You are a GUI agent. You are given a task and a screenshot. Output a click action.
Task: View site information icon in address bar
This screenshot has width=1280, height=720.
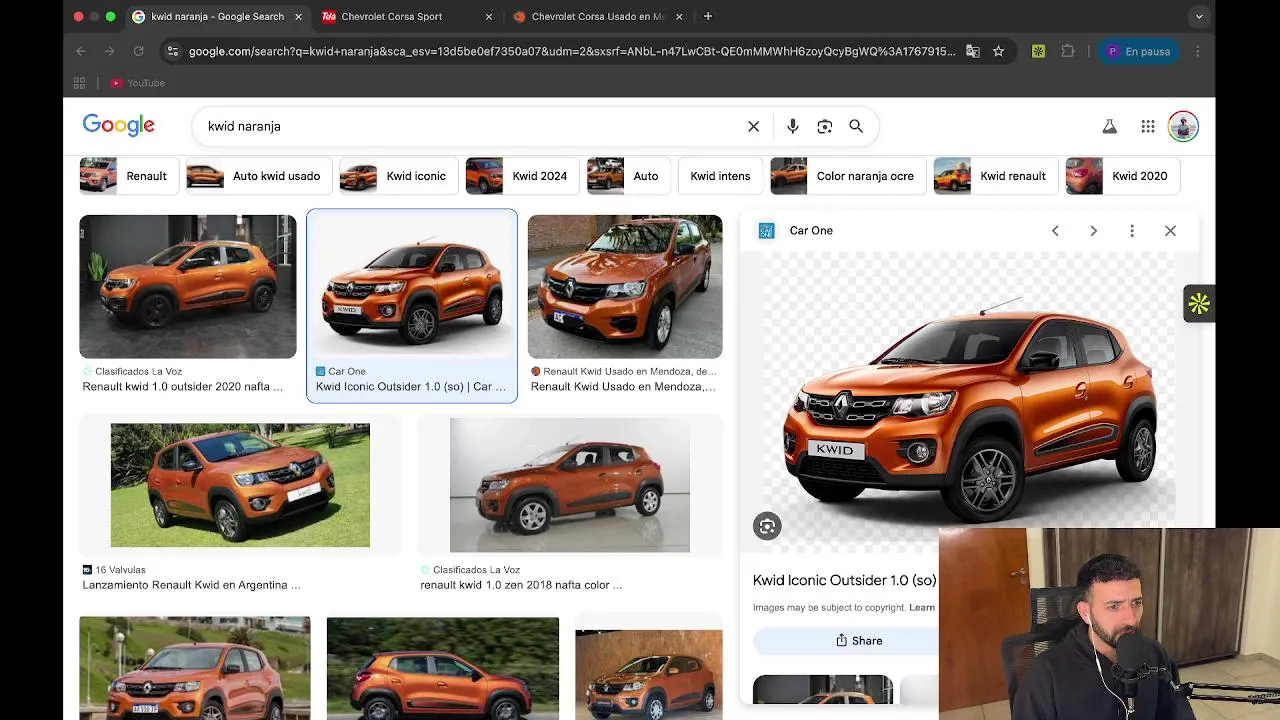click(173, 51)
